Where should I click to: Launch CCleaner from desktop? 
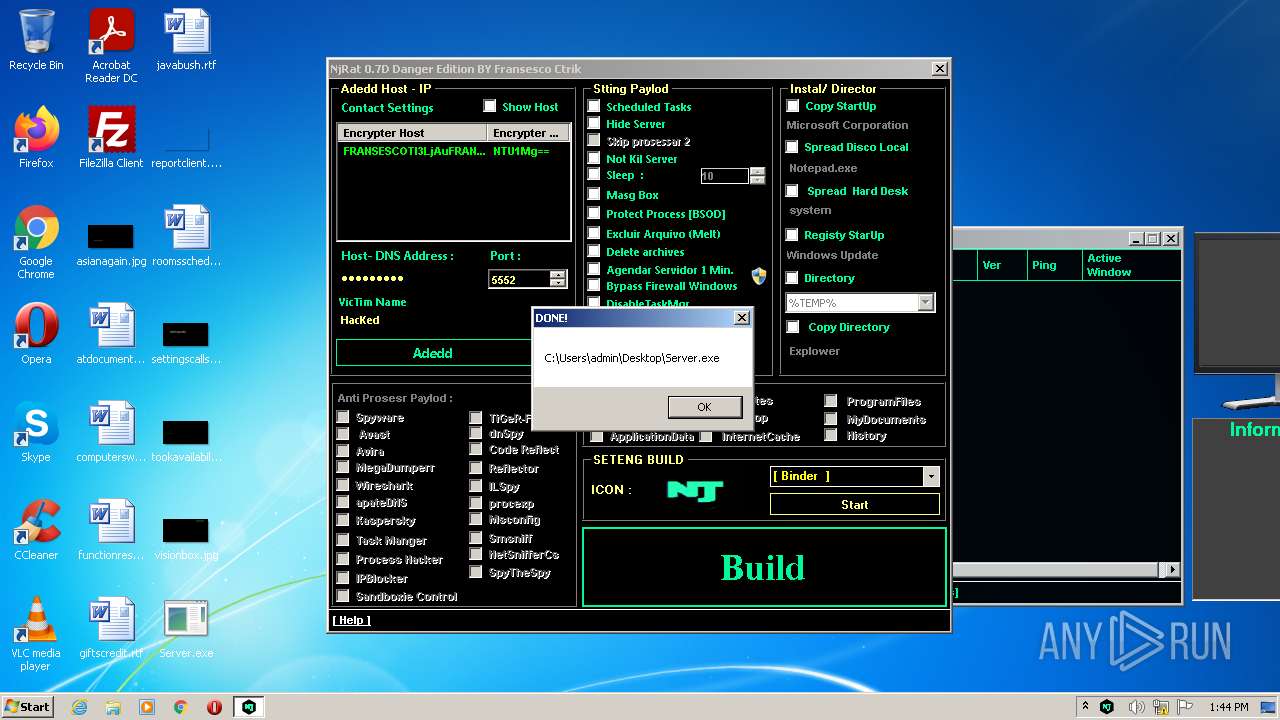(x=36, y=530)
